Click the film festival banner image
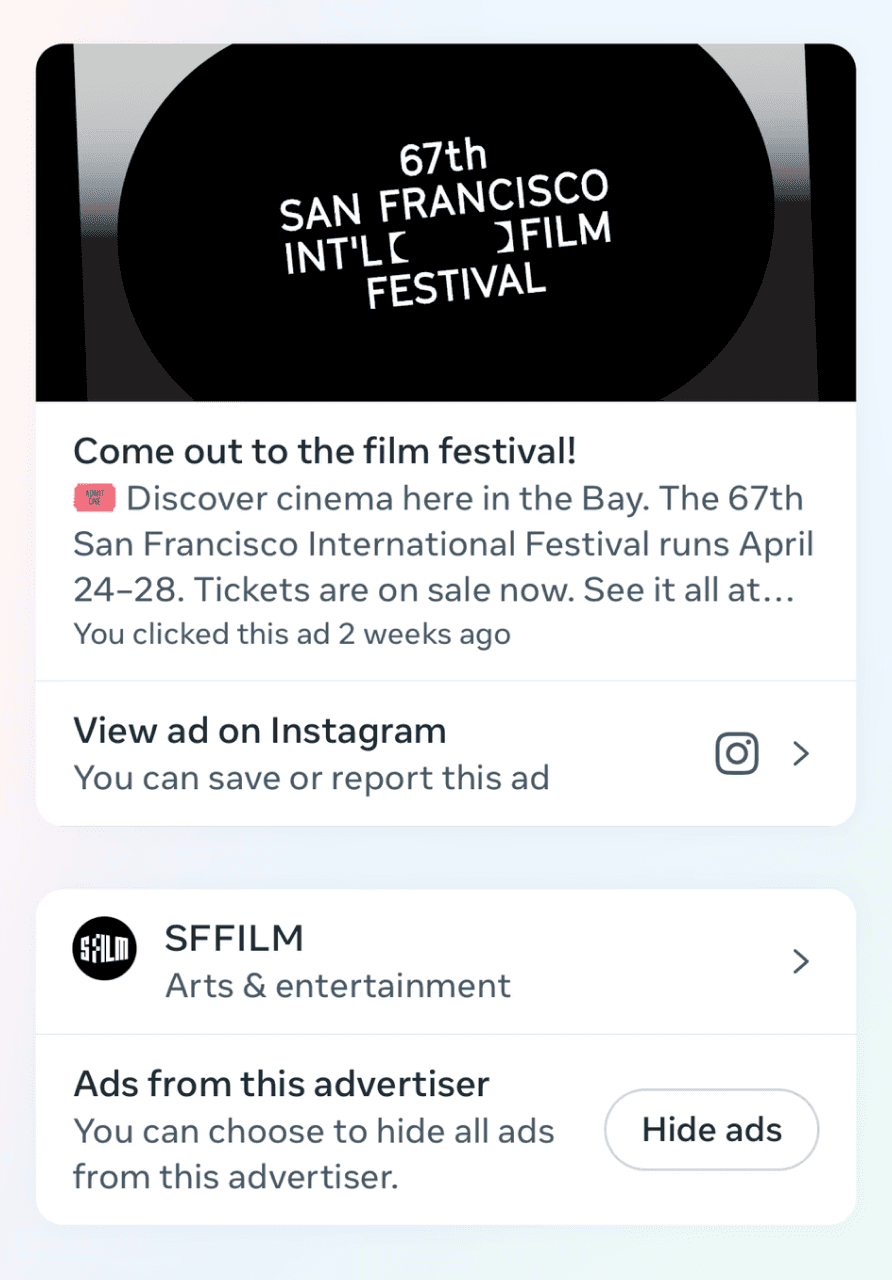Image resolution: width=892 pixels, height=1280 pixels. (446, 222)
